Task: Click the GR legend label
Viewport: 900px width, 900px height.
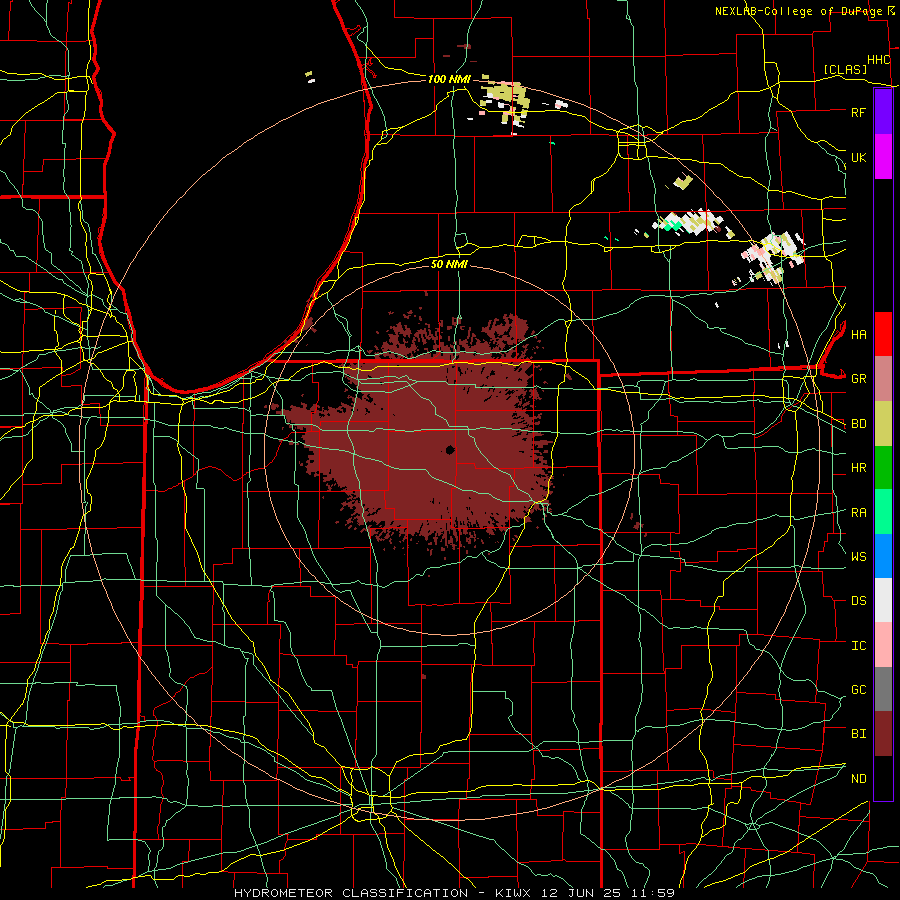Action: (x=858, y=379)
